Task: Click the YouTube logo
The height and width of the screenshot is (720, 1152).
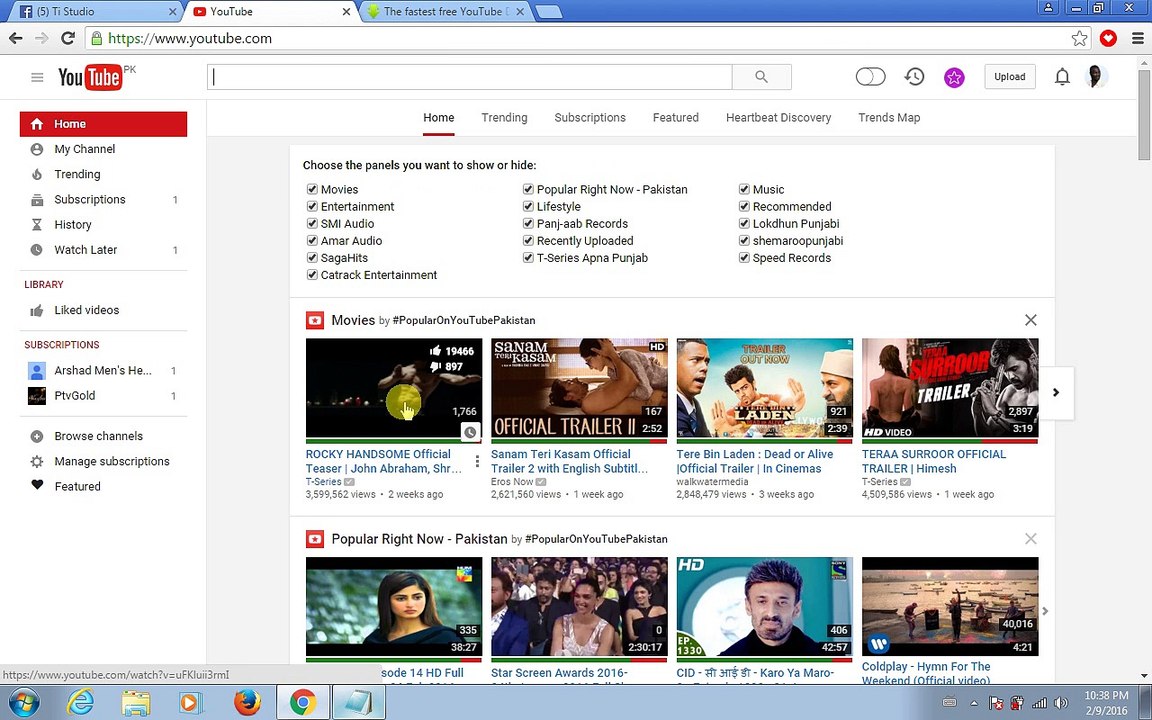Action: coord(90,77)
